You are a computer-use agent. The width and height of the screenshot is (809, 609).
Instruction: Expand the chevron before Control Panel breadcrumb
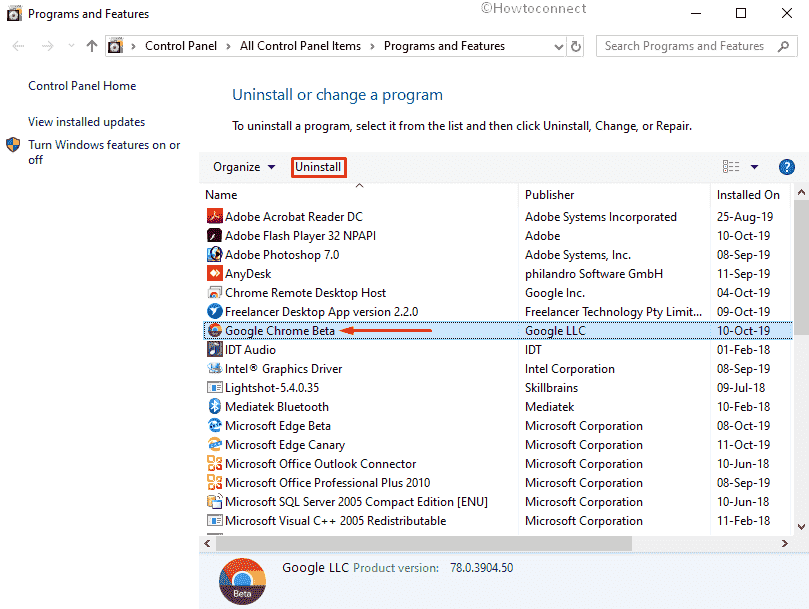(x=133, y=46)
